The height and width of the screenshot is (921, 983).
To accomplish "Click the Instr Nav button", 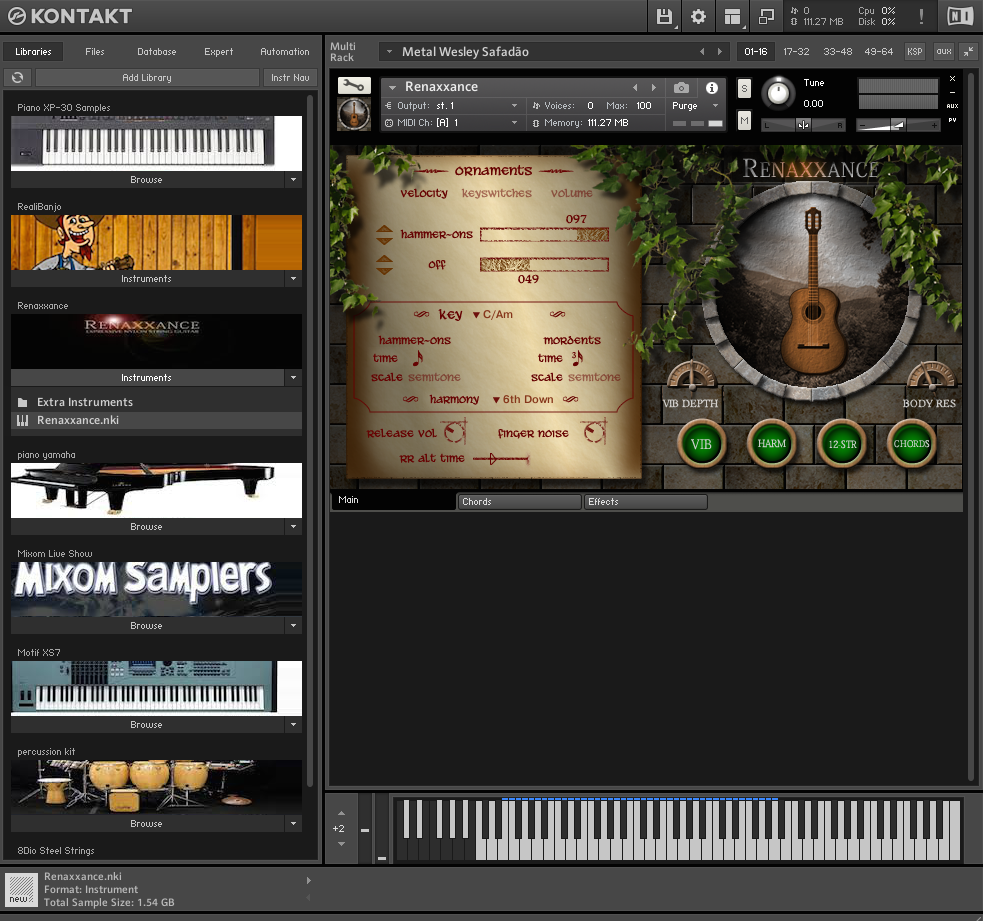I will coord(290,77).
